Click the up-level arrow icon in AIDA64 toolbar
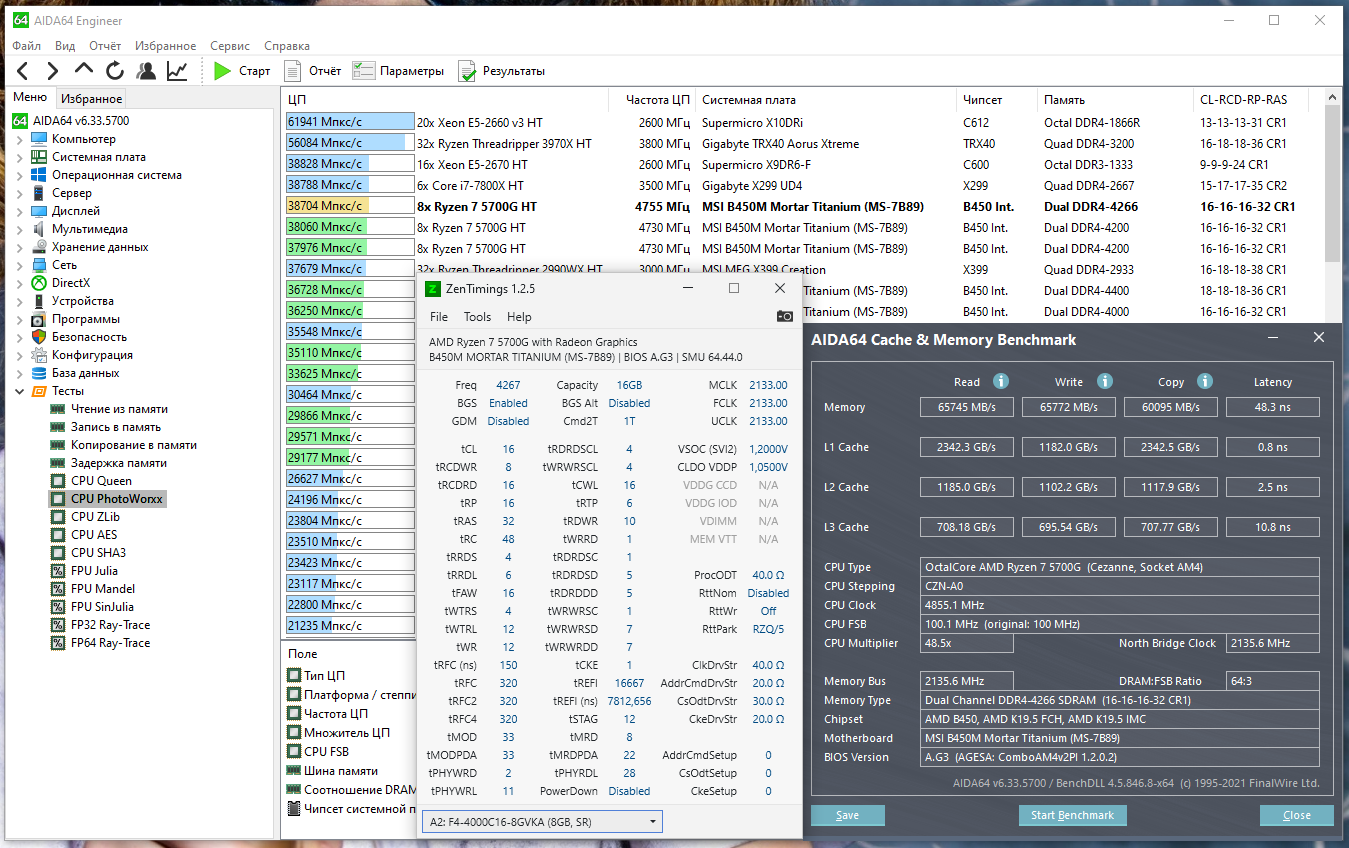Image resolution: width=1349 pixels, height=848 pixels. (x=84, y=71)
